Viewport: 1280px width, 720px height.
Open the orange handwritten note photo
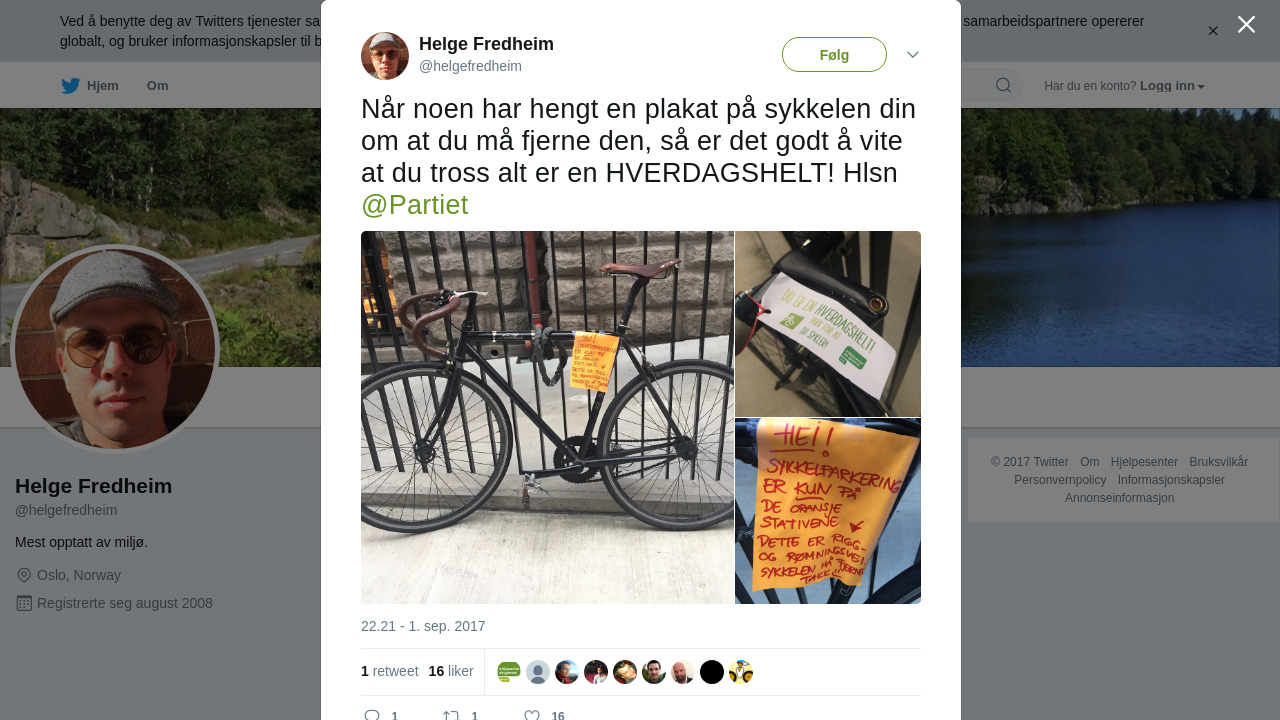tap(828, 511)
